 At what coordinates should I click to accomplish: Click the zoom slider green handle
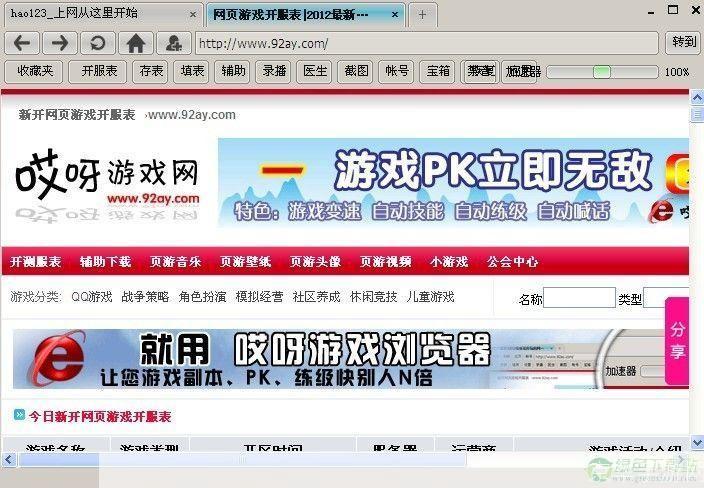tap(602, 72)
